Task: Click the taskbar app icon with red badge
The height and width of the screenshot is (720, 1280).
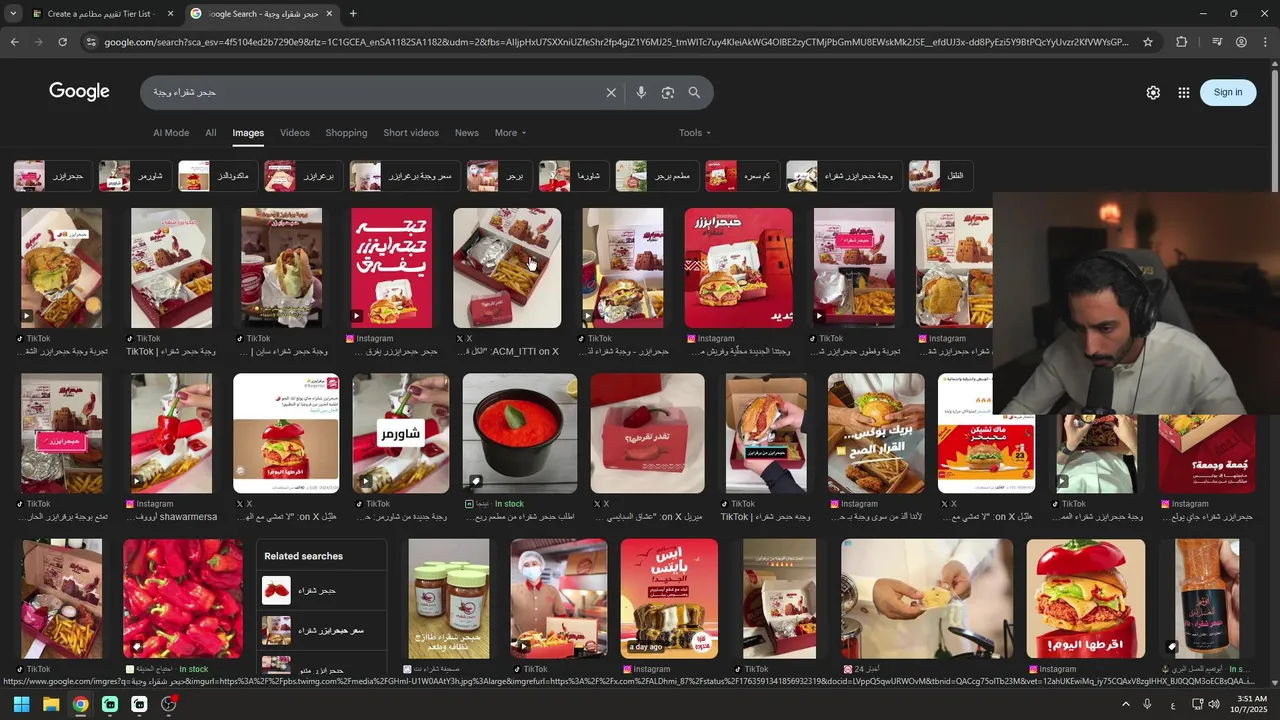Action: tap(169, 704)
